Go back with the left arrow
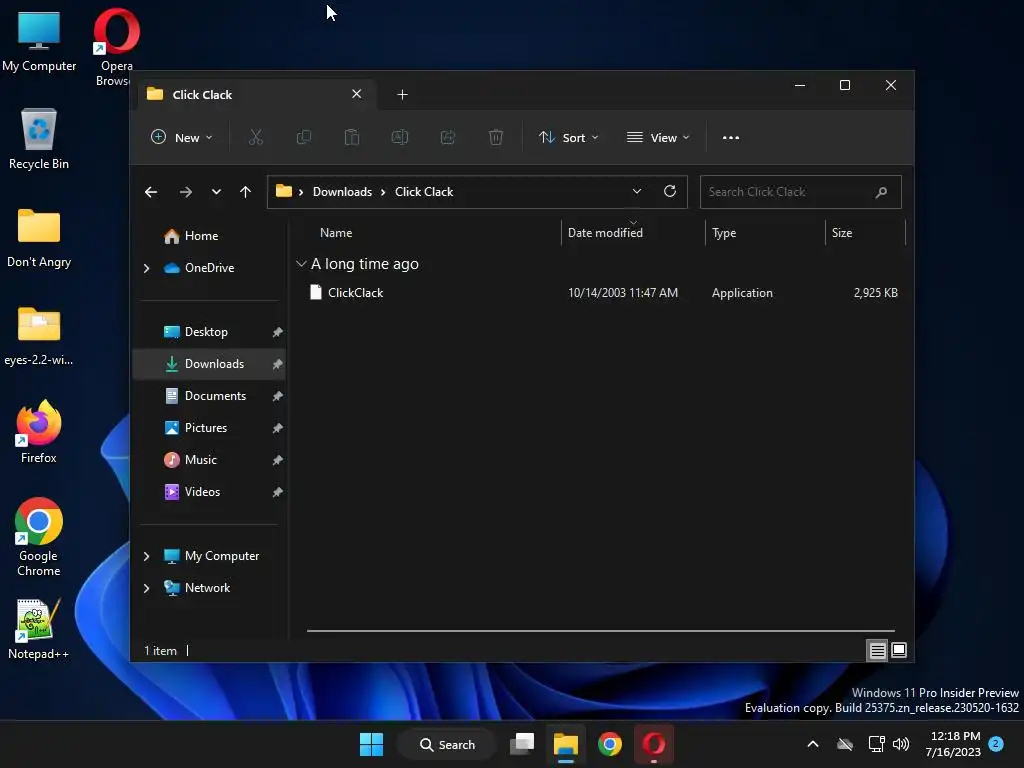1024x768 pixels. click(x=151, y=192)
